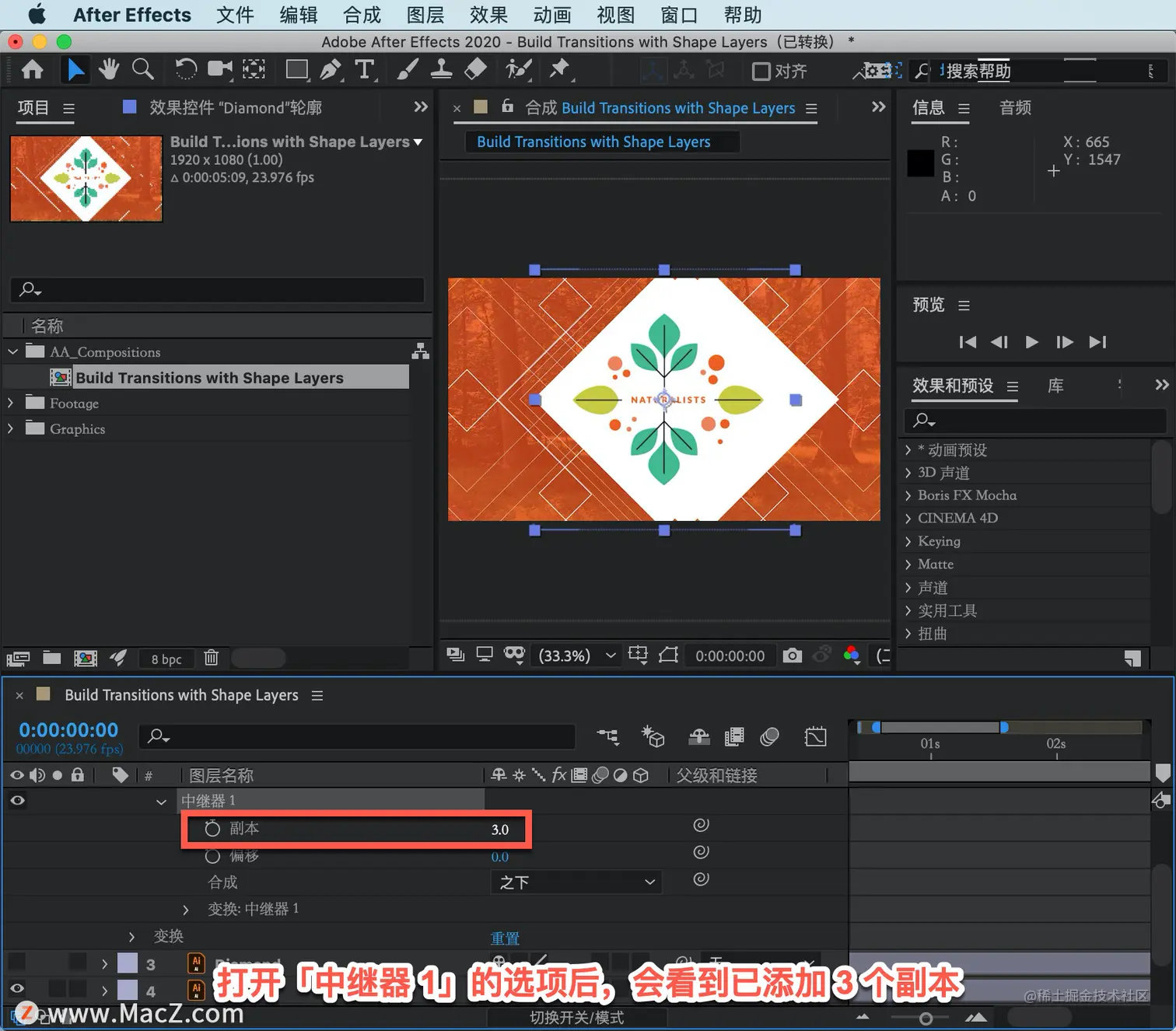The width and height of the screenshot is (1176, 1031).
Task: Enable frame blending for timeline layers
Action: pos(734,736)
